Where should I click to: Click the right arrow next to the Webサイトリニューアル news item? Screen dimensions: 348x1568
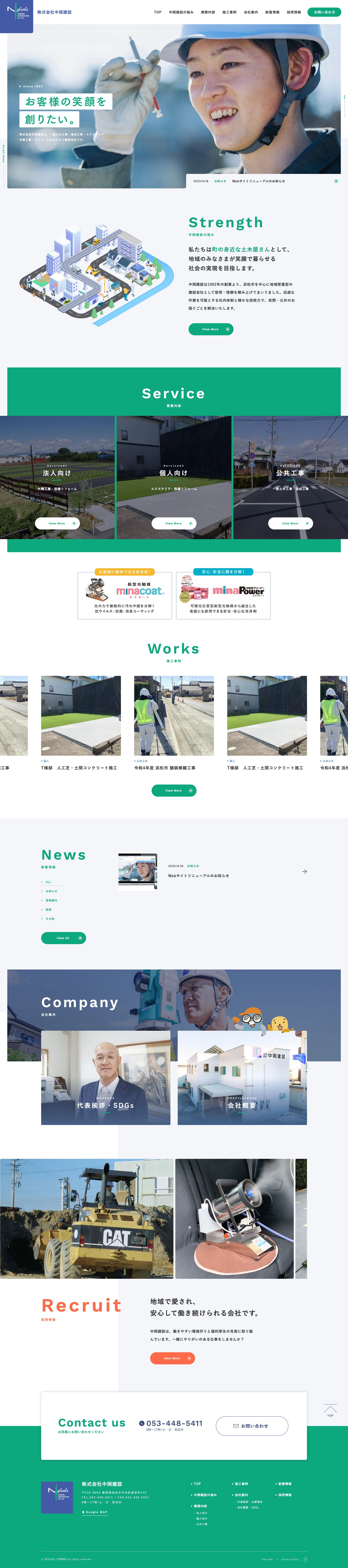coord(304,872)
